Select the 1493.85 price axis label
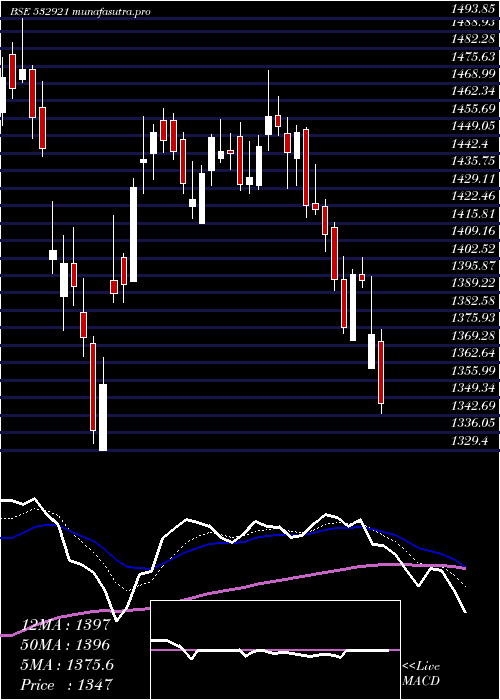The height and width of the screenshot is (700, 500). [x=473, y=8]
